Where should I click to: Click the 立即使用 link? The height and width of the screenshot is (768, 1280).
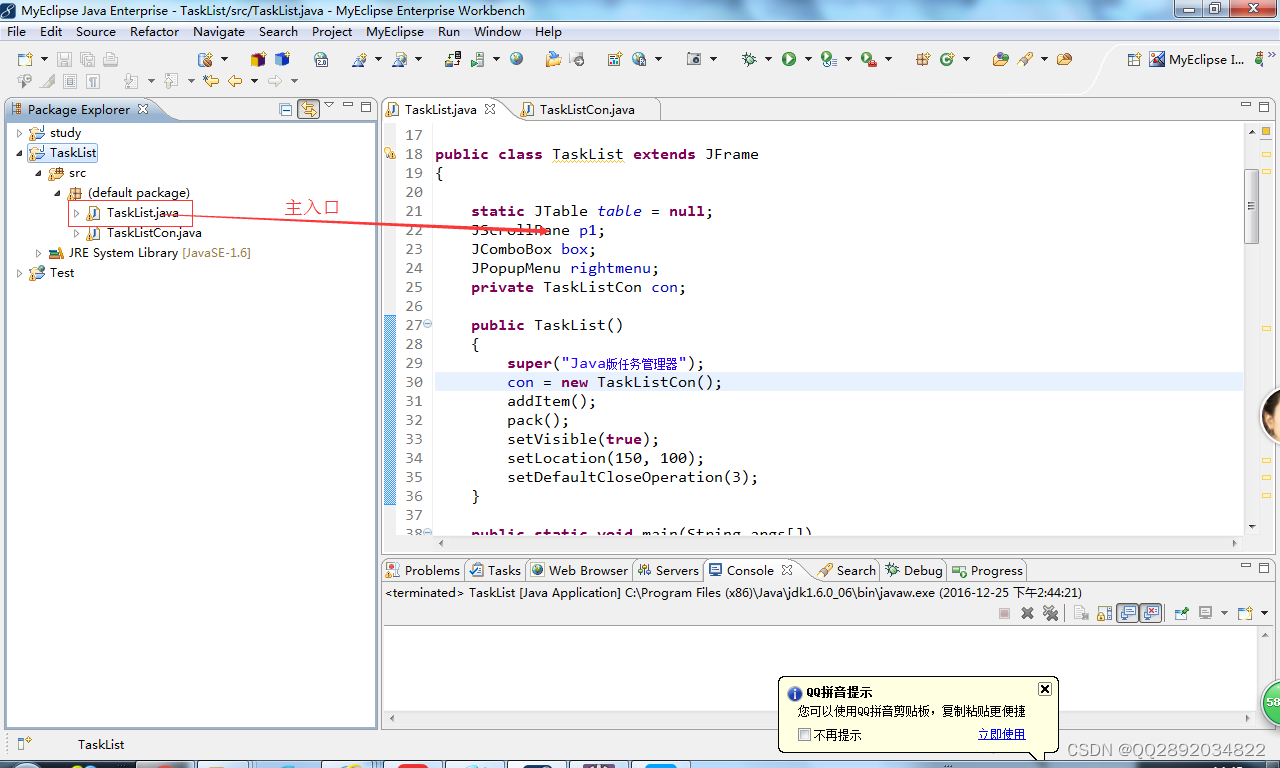pos(1001,734)
